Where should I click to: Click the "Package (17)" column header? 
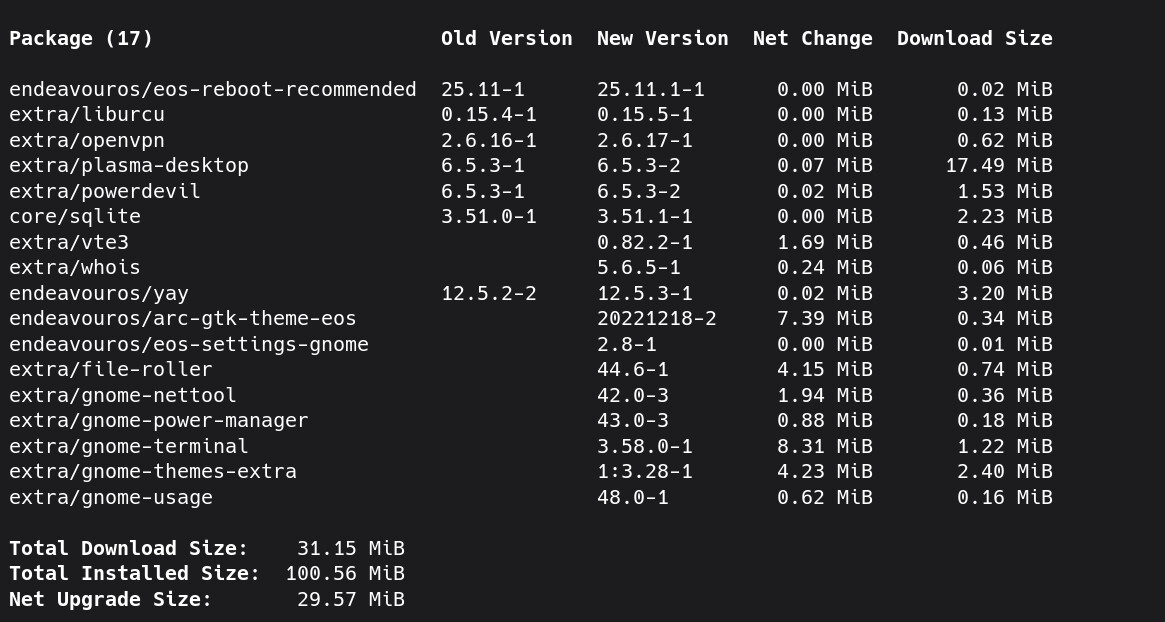click(81, 39)
